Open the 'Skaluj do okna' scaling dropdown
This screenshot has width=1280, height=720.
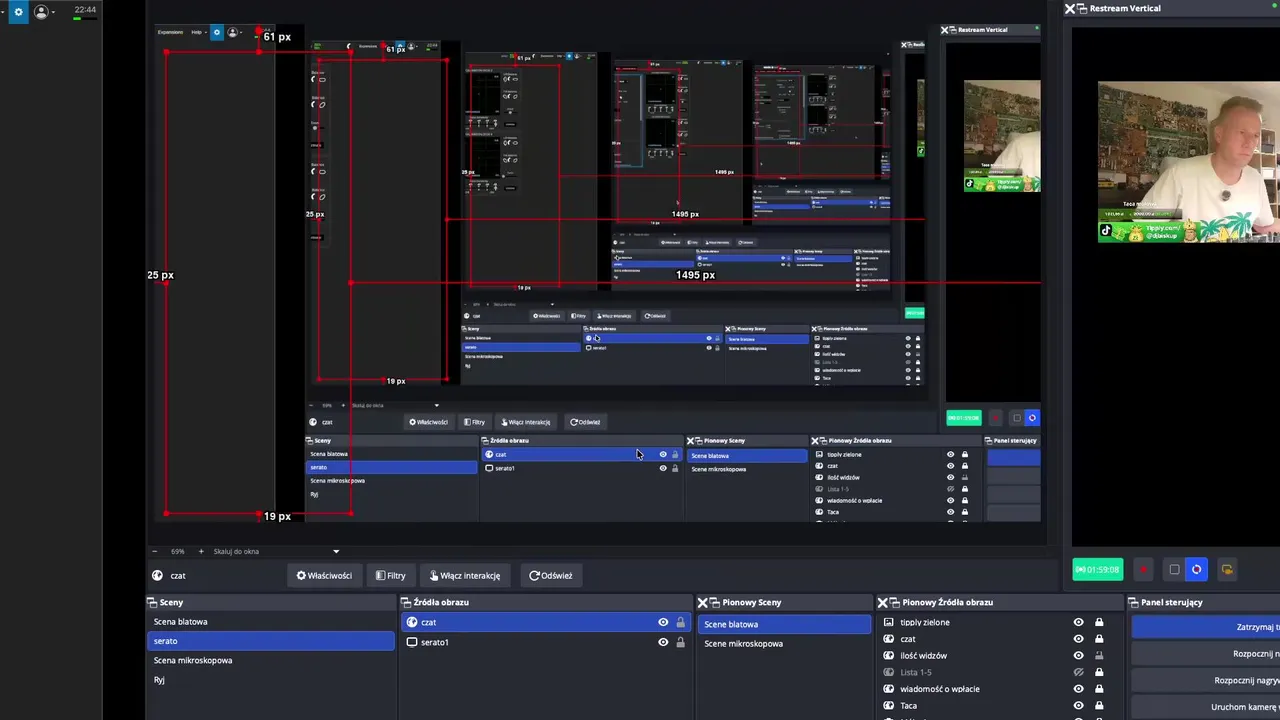pyautogui.click(x=276, y=551)
